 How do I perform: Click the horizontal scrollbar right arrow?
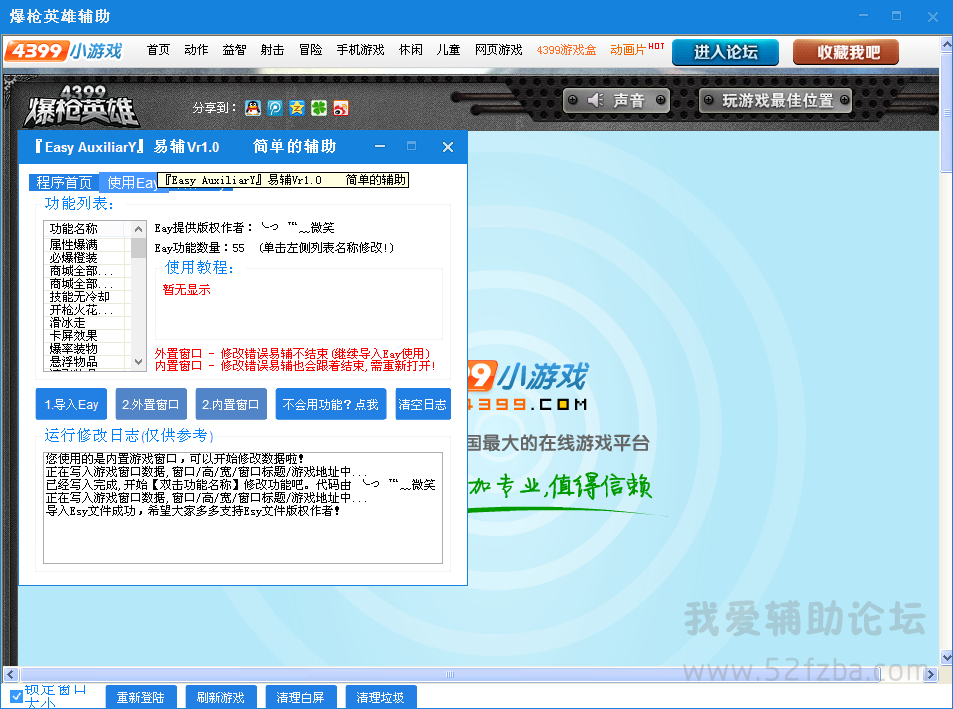pyautogui.click(x=930, y=674)
